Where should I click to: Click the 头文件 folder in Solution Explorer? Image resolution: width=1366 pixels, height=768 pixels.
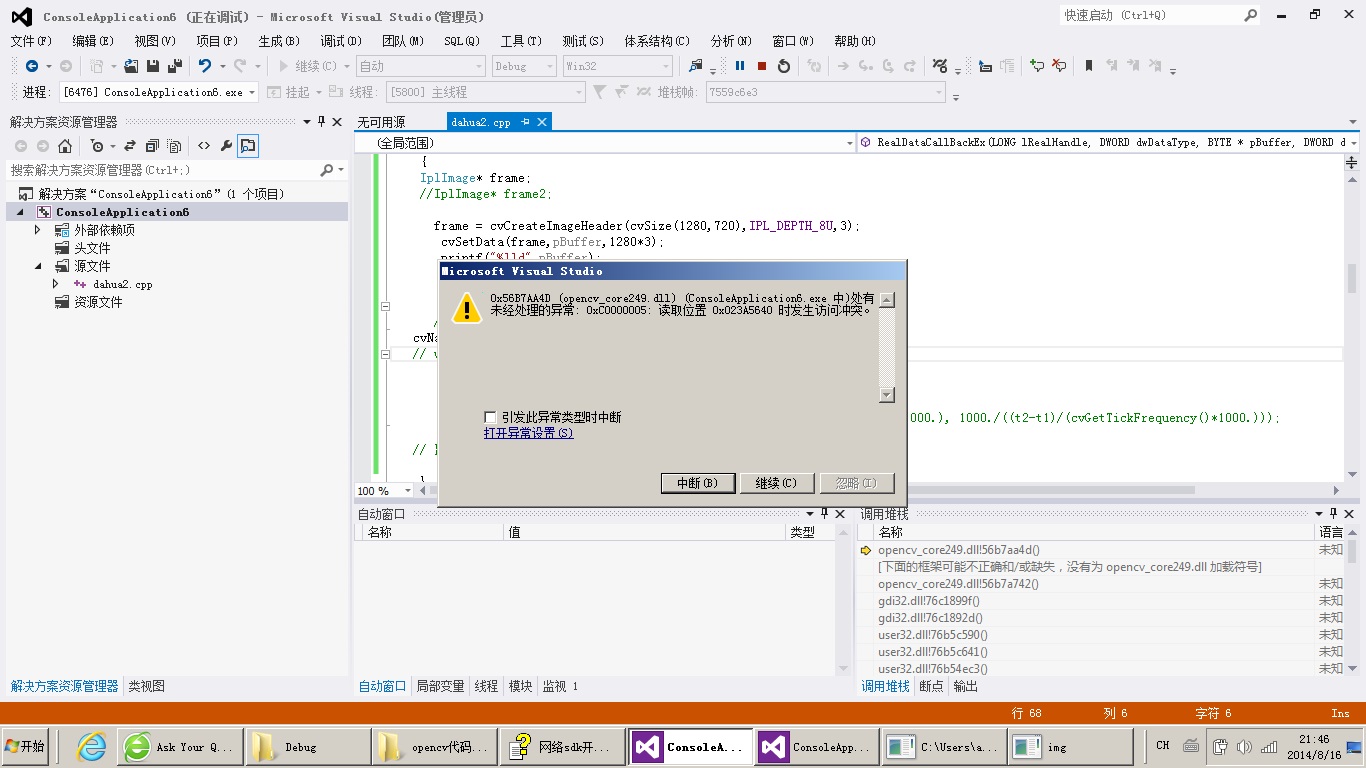click(92, 248)
